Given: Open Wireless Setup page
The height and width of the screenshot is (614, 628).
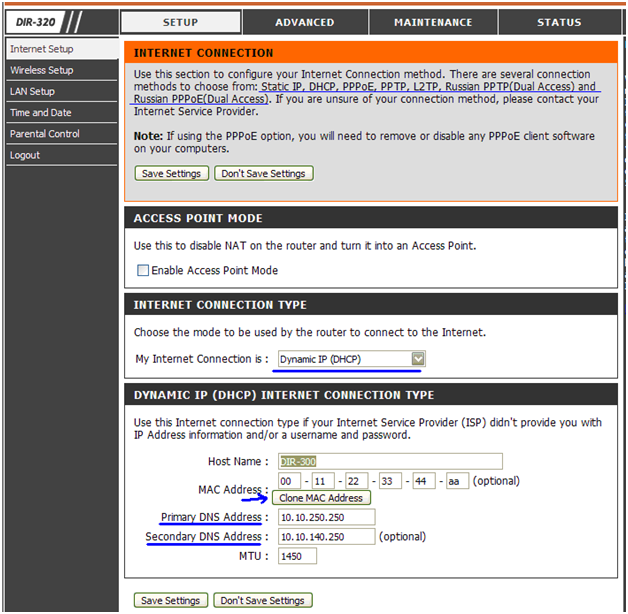Looking at the screenshot, I should (x=41, y=70).
